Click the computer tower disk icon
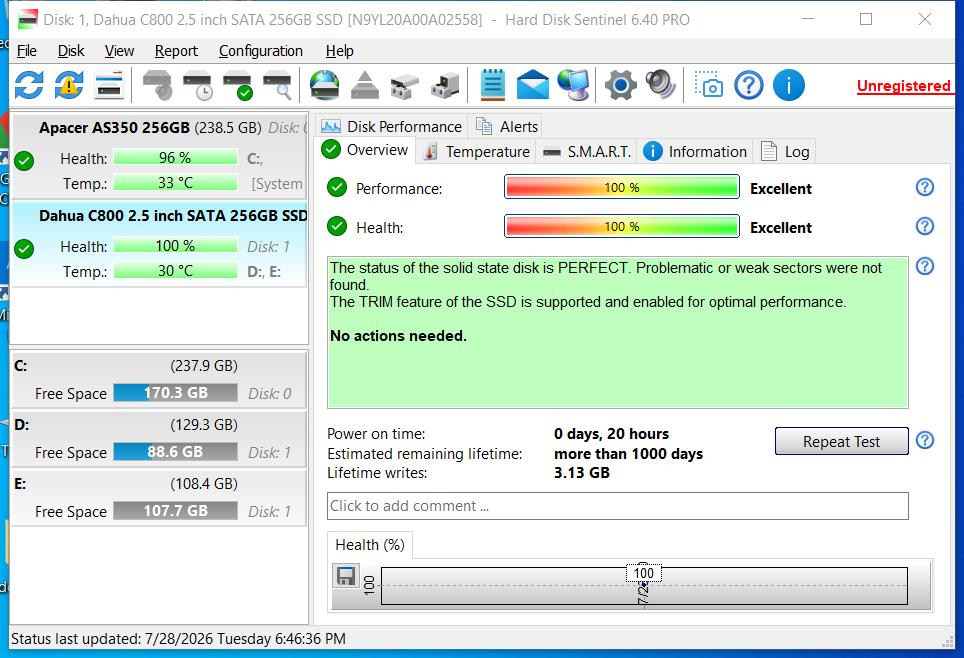This screenshot has height=658, width=964. 445,85
